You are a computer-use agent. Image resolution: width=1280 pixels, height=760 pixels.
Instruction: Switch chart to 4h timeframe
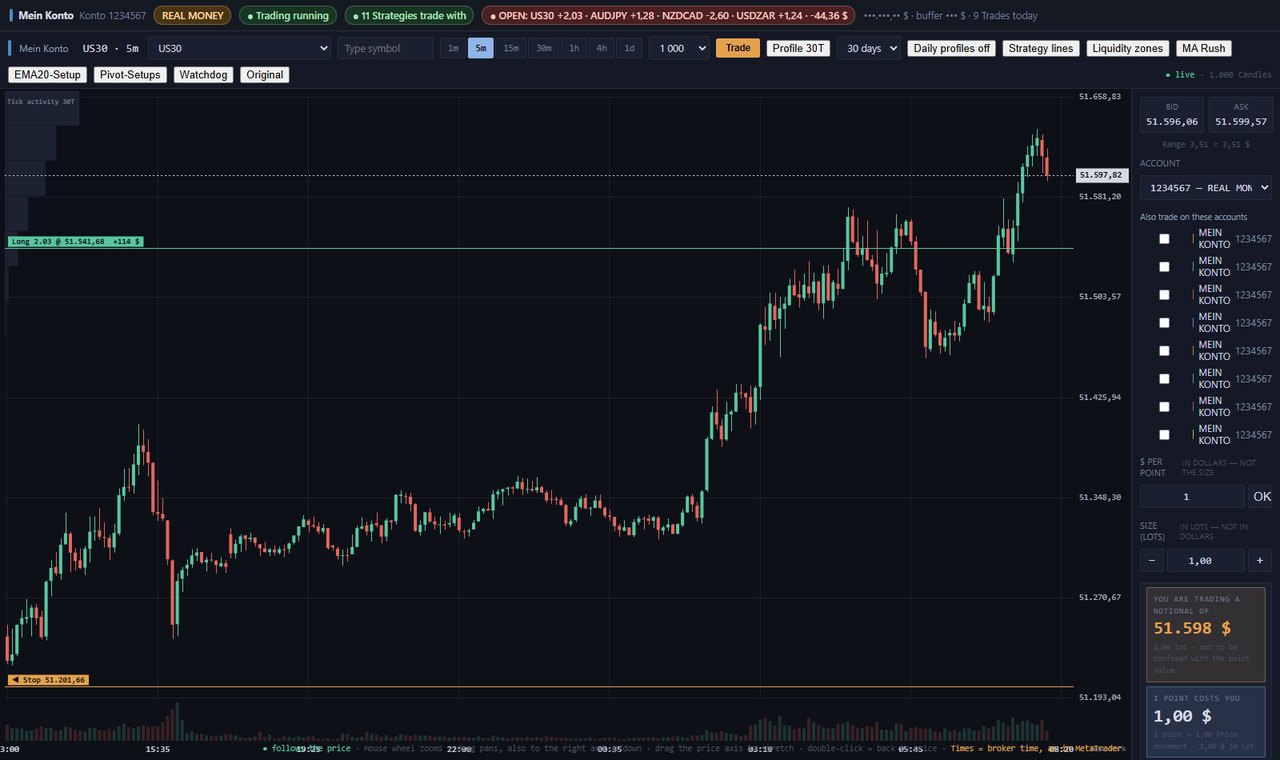(601, 48)
